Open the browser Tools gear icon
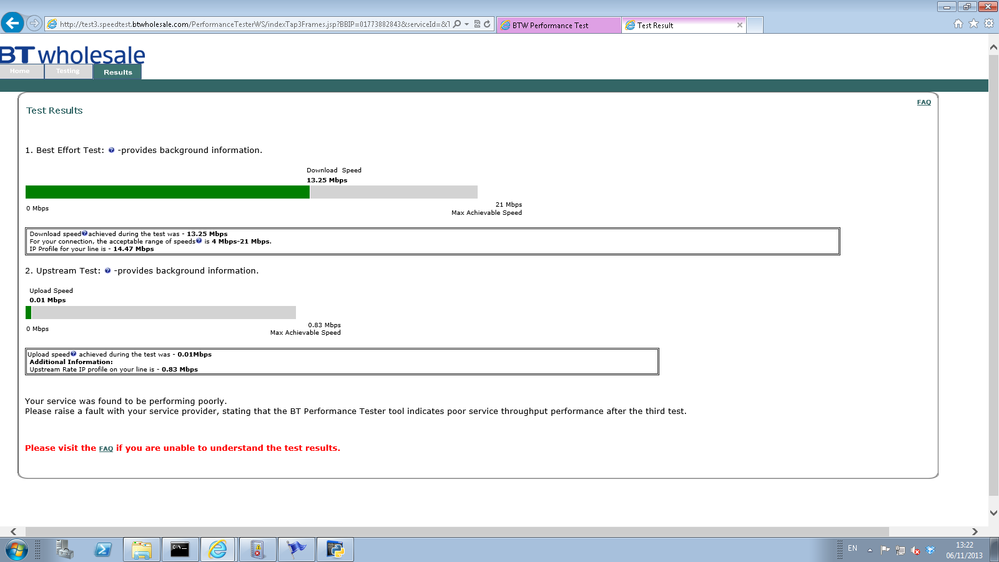Image resolution: width=999 pixels, height=562 pixels. click(x=989, y=24)
